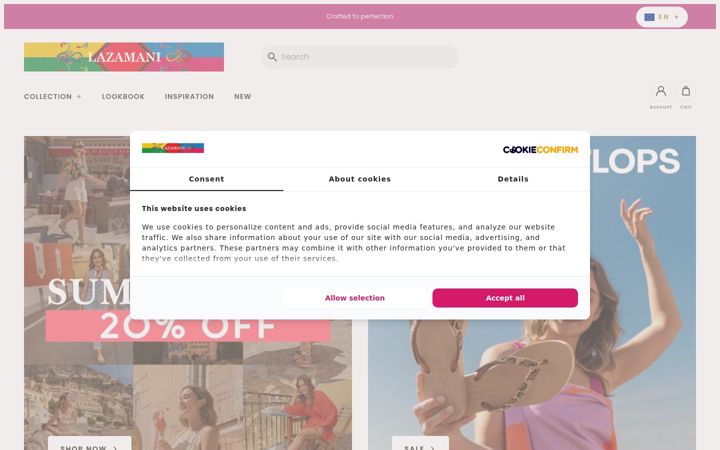Click the Accept all button
720x450 pixels.
click(505, 298)
